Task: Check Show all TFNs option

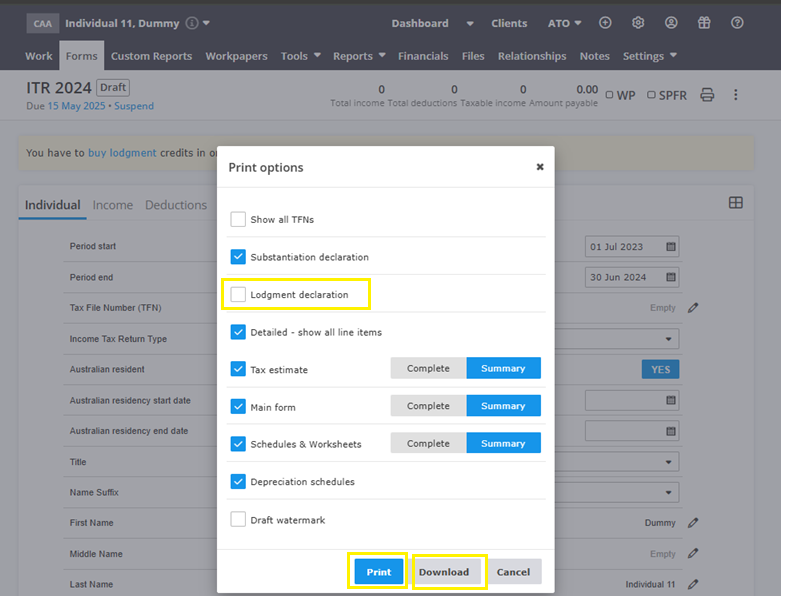Action: (x=238, y=219)
